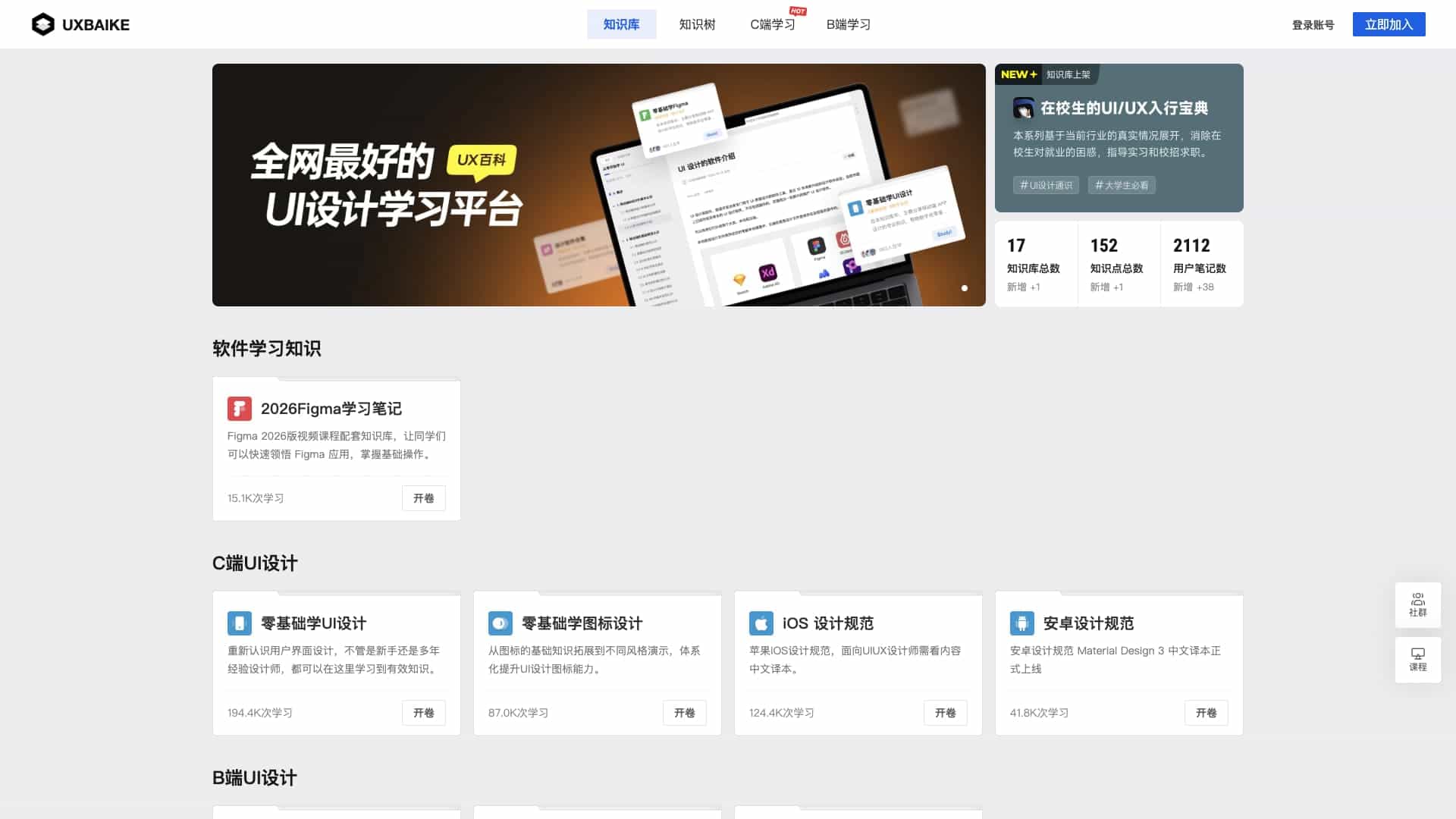The height and width of the screenshot is (819, 1456).
Task: Click 开卷 on the iOS 设计规范 card
Action: point(945,713)
